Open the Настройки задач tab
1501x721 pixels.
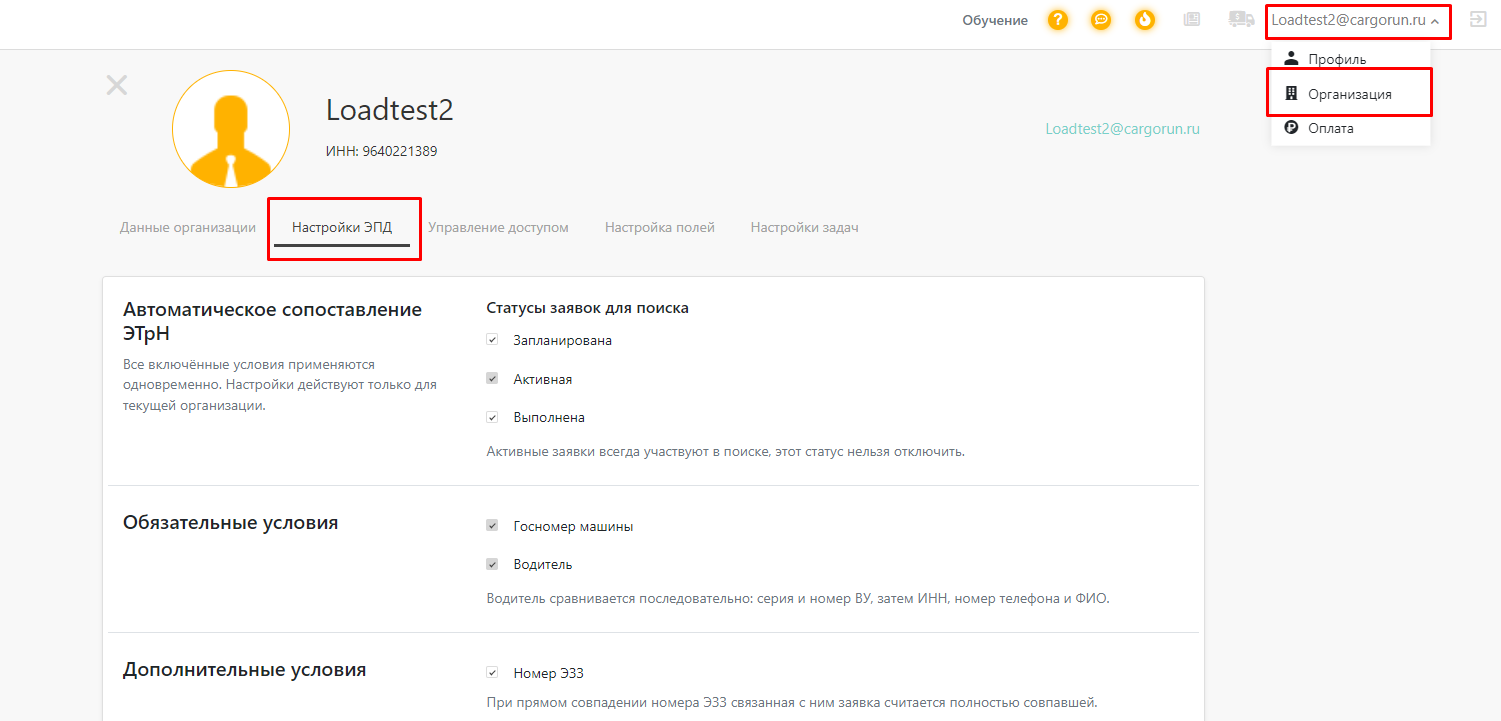pyautogui.click(x=804, y=227)
